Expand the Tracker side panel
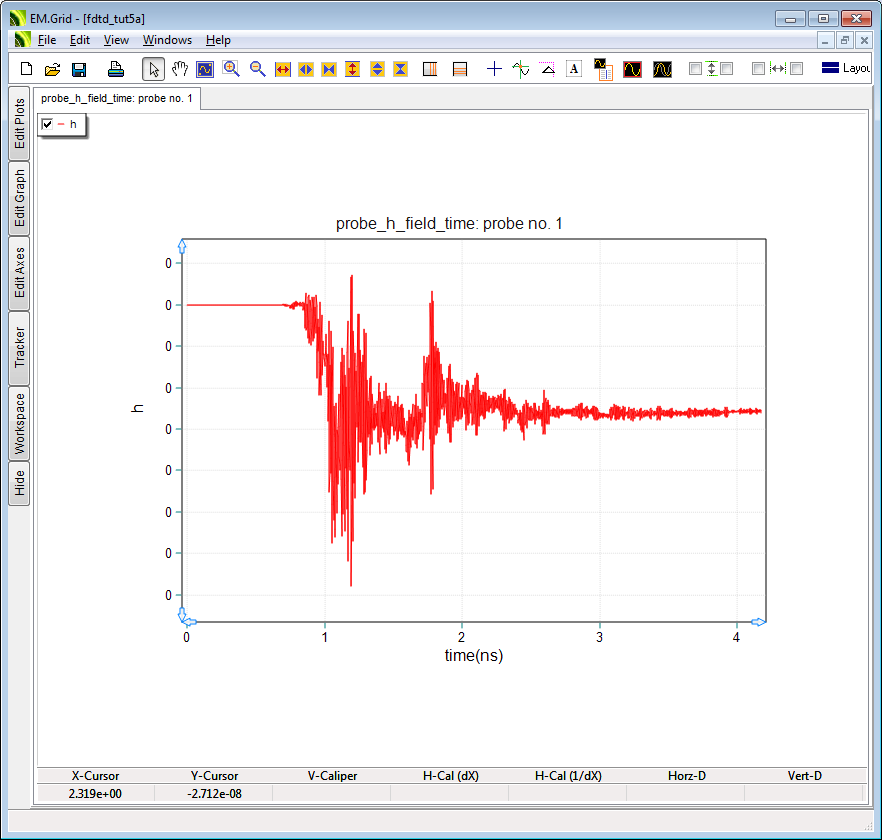The image size is (882, 840). pyautogui.click(x=19, y=348)
